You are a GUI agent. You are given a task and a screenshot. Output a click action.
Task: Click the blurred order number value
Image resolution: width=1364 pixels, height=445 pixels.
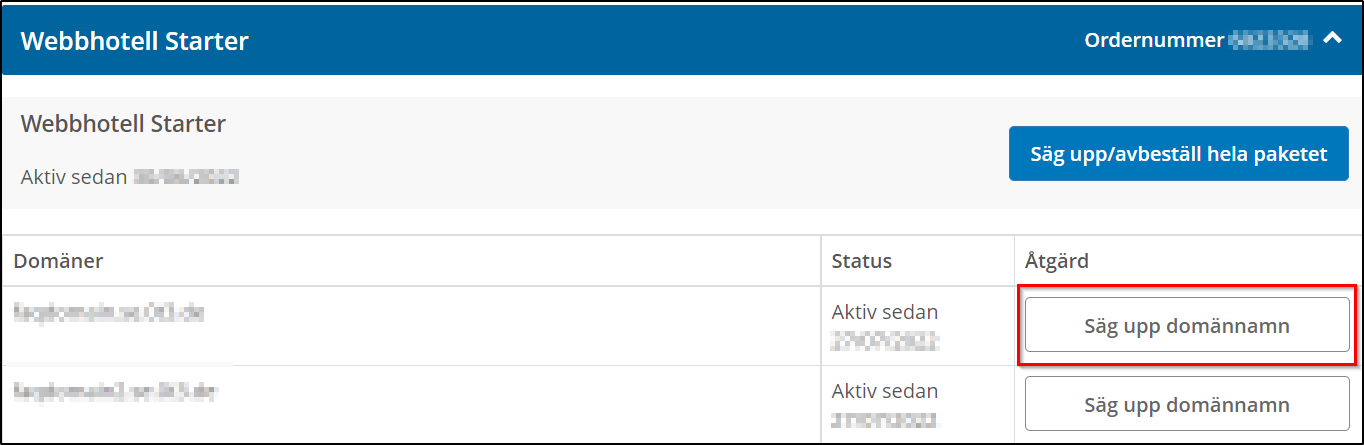(1268, 40)
